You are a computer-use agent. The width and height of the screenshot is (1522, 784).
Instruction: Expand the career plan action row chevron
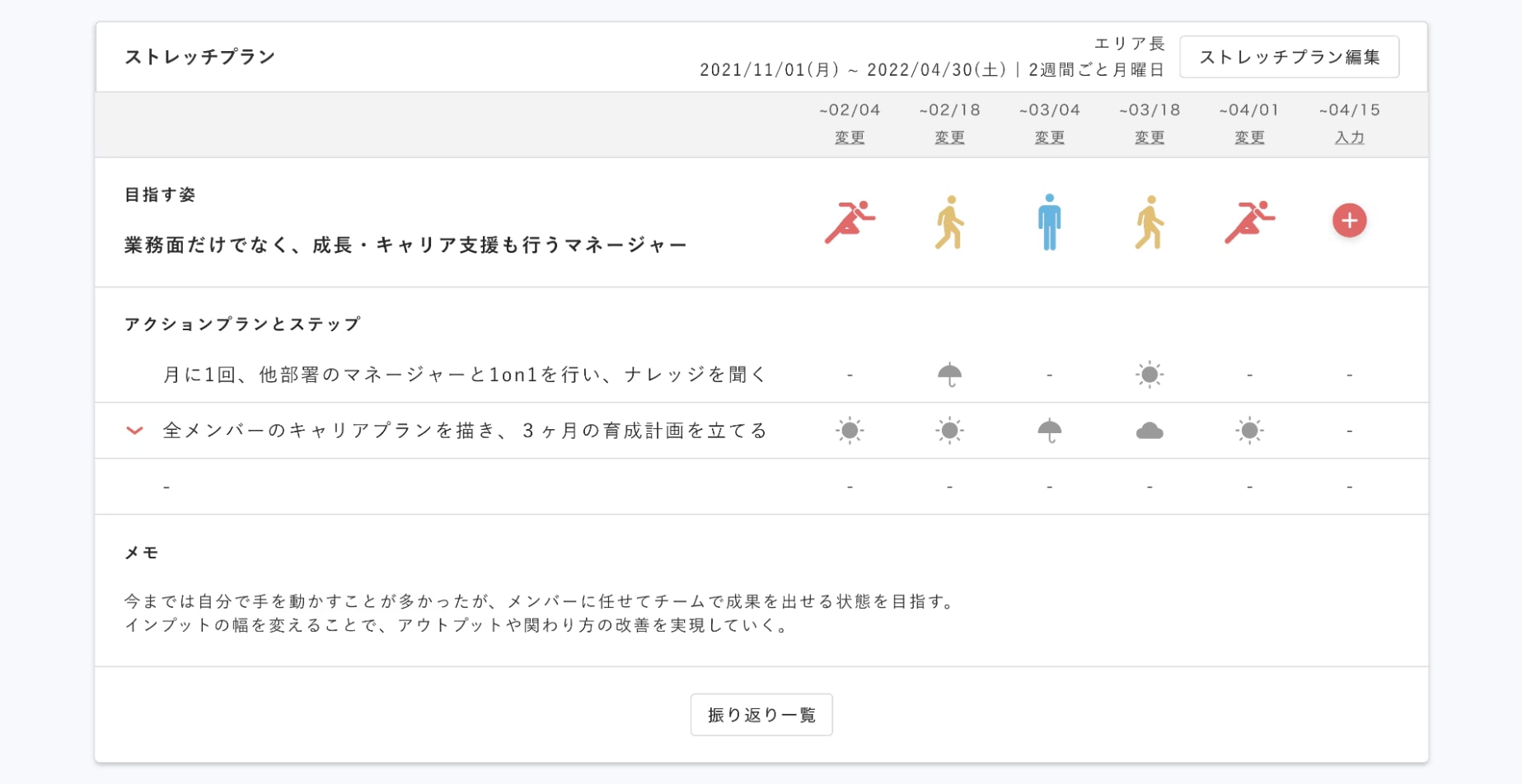134,431
